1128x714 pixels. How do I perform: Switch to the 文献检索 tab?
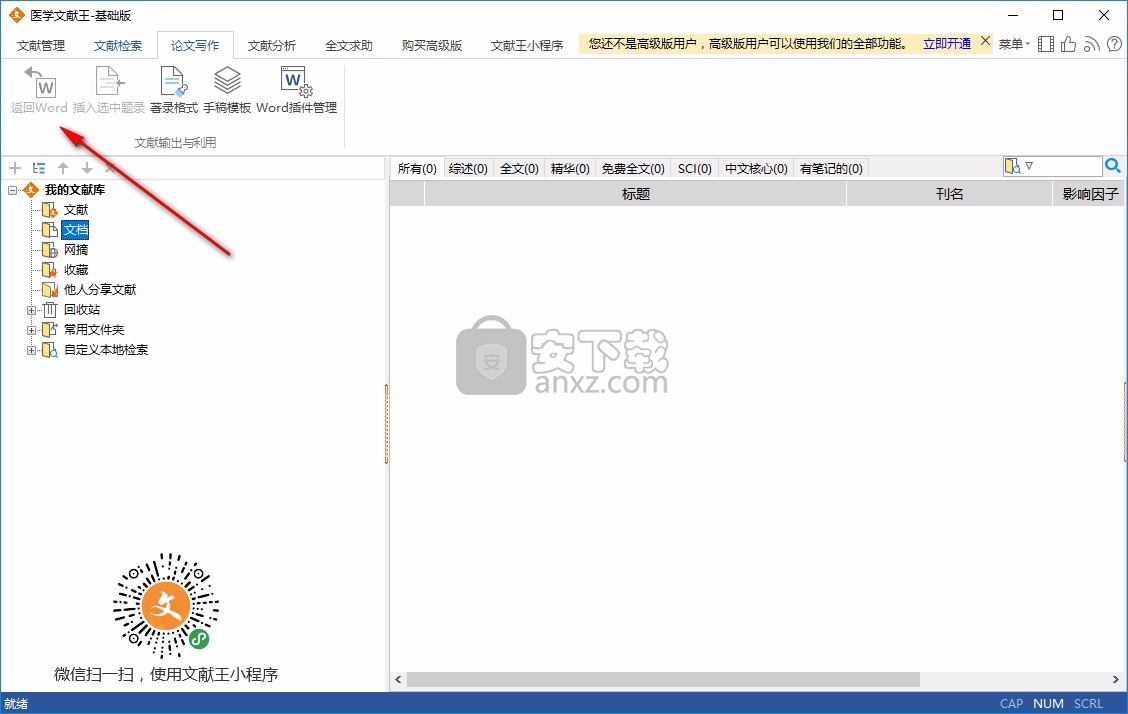point(118,45)
